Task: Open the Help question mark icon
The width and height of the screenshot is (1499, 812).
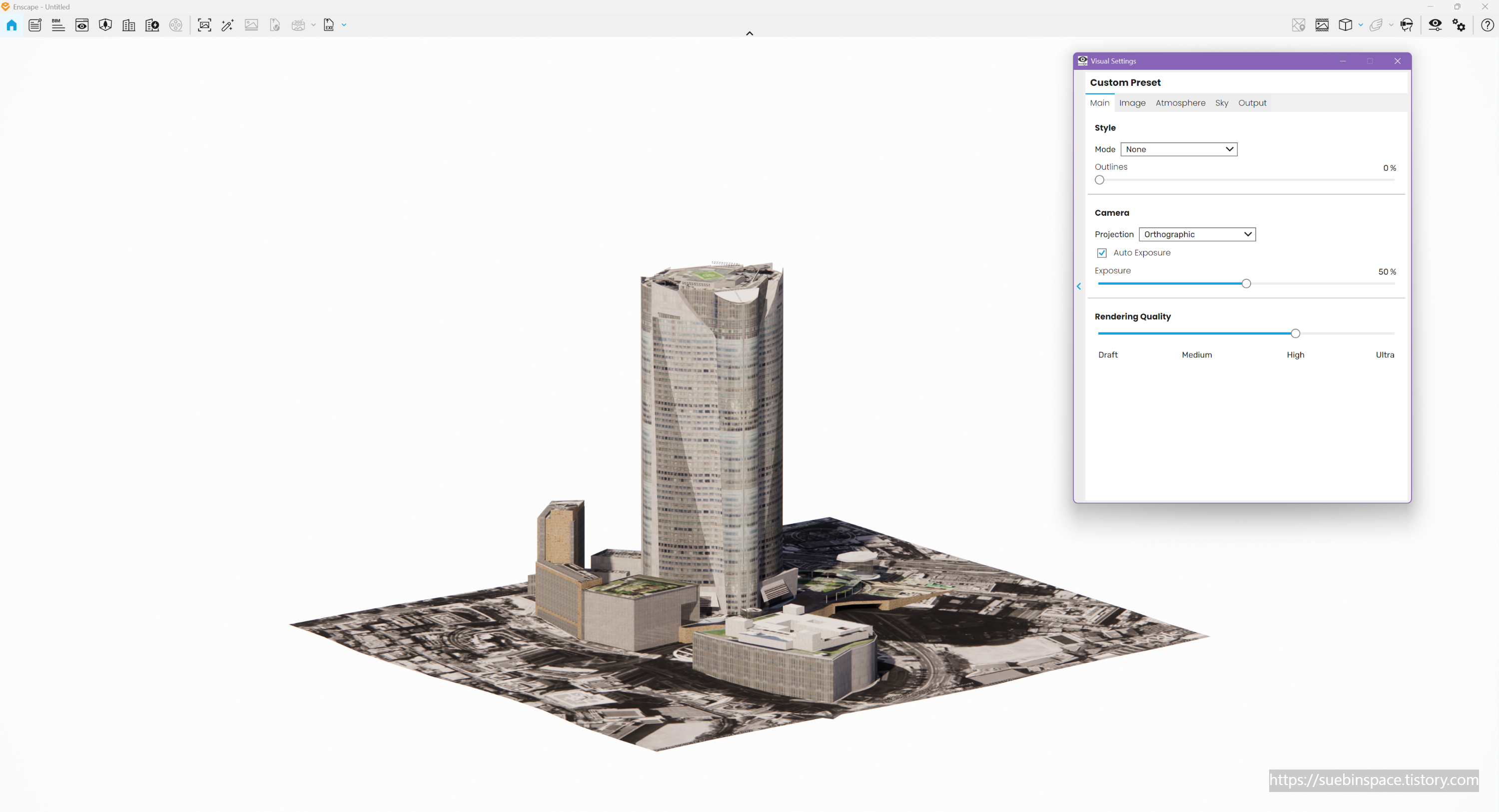Action: [1487, 25]
